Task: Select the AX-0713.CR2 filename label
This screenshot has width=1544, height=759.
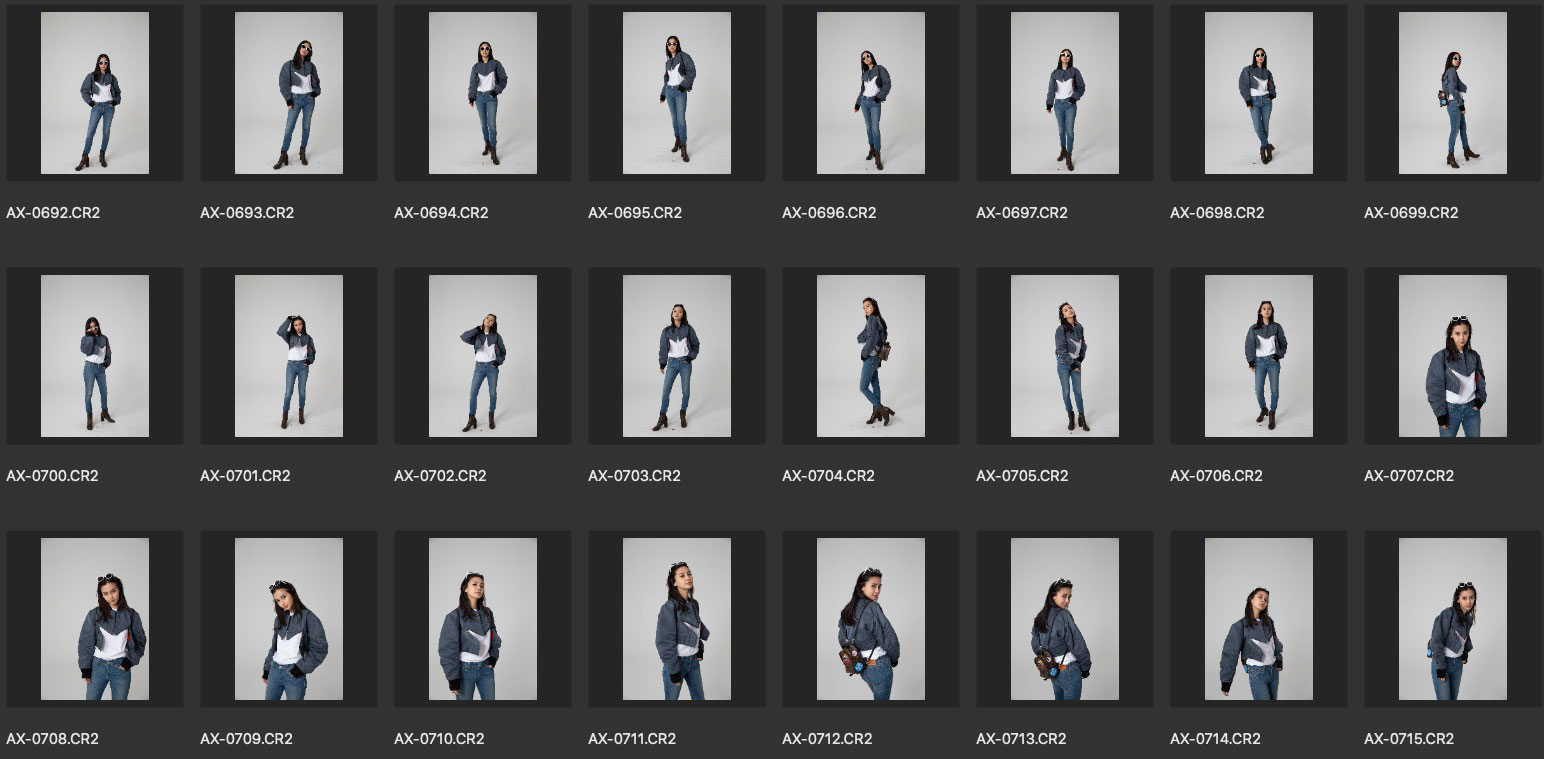Action: tap(1021, 739)
